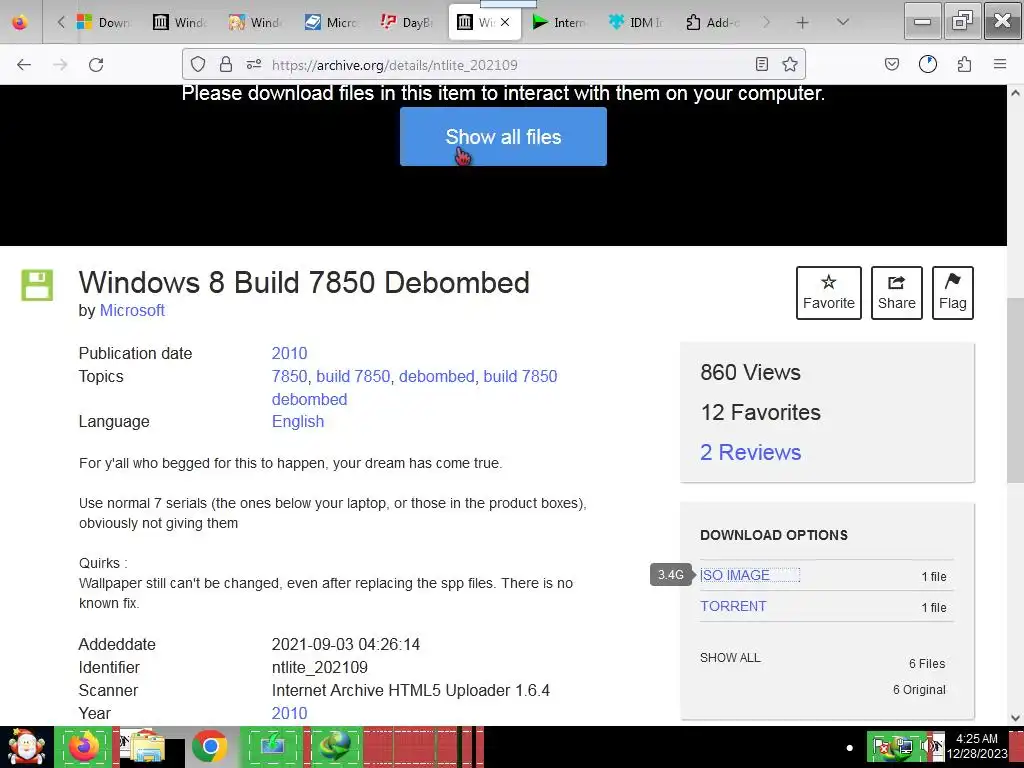Download the TORRENT option
Screen dimensions: 1024x768
point(733,606)
